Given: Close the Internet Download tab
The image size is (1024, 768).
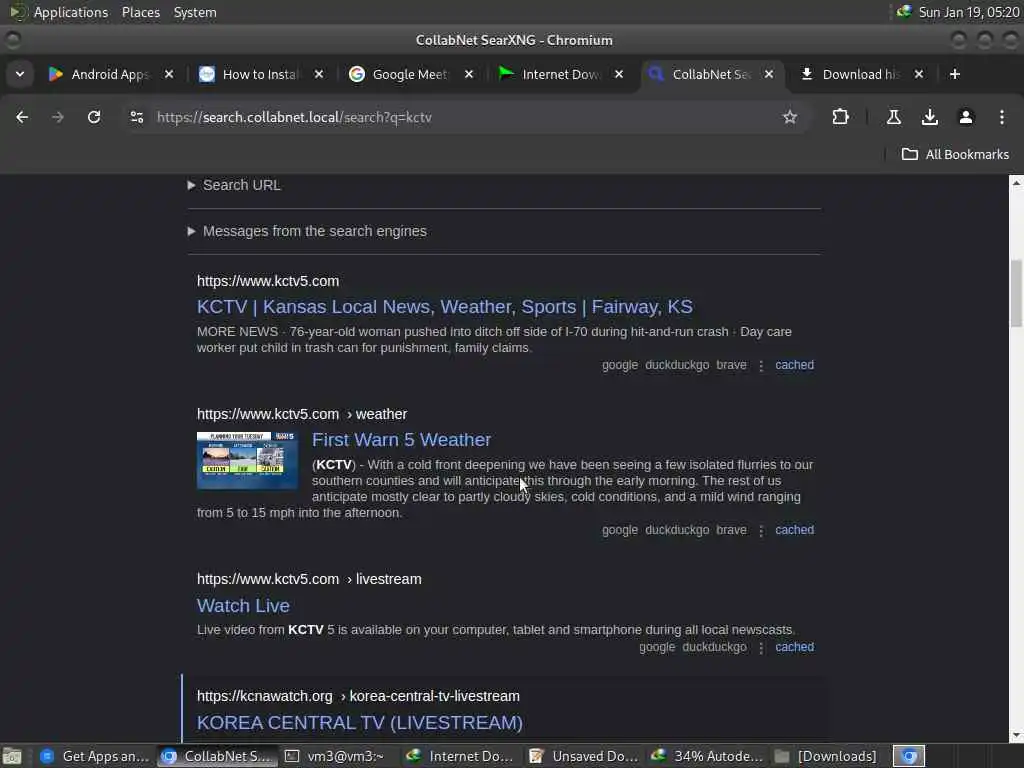Looking at the screenshot, I should point(618,74).
